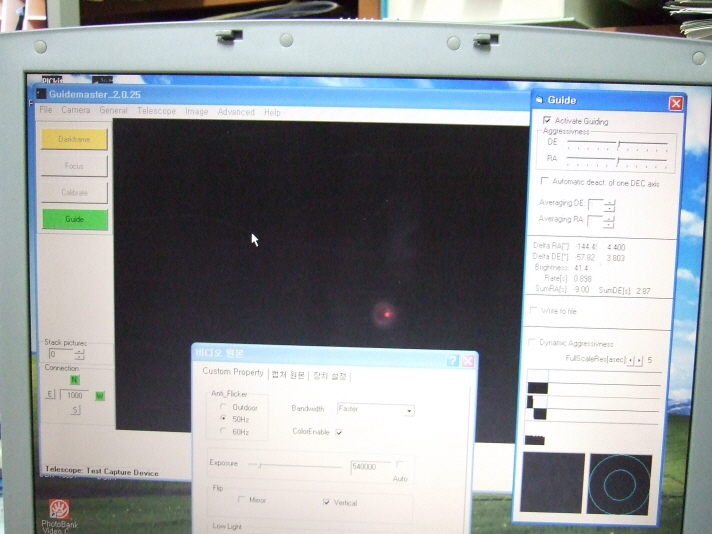The image size is (712, 534).
Task: Uncheck the ColorEnable checkbox
Action: (339, 432)
